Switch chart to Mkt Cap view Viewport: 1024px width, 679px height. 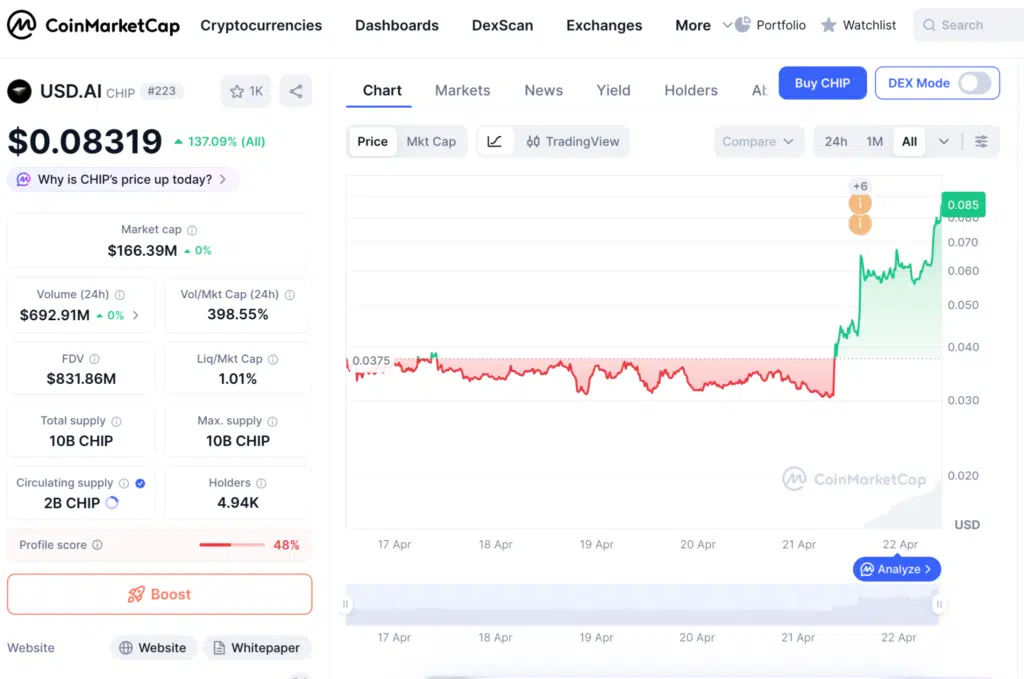pyautogui.click(x=431, y=141)
